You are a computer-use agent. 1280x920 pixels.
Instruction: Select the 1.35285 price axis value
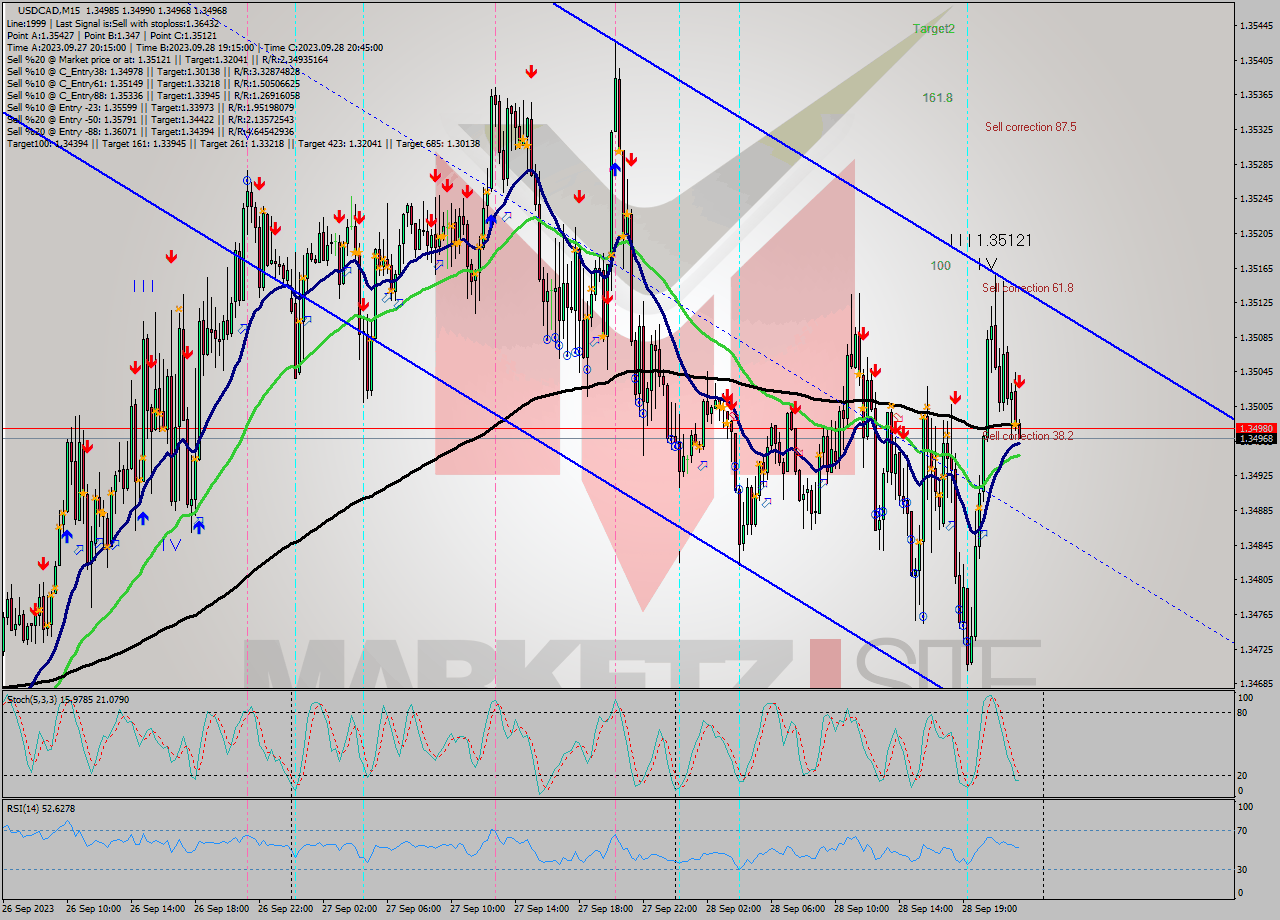[1256, 164]
